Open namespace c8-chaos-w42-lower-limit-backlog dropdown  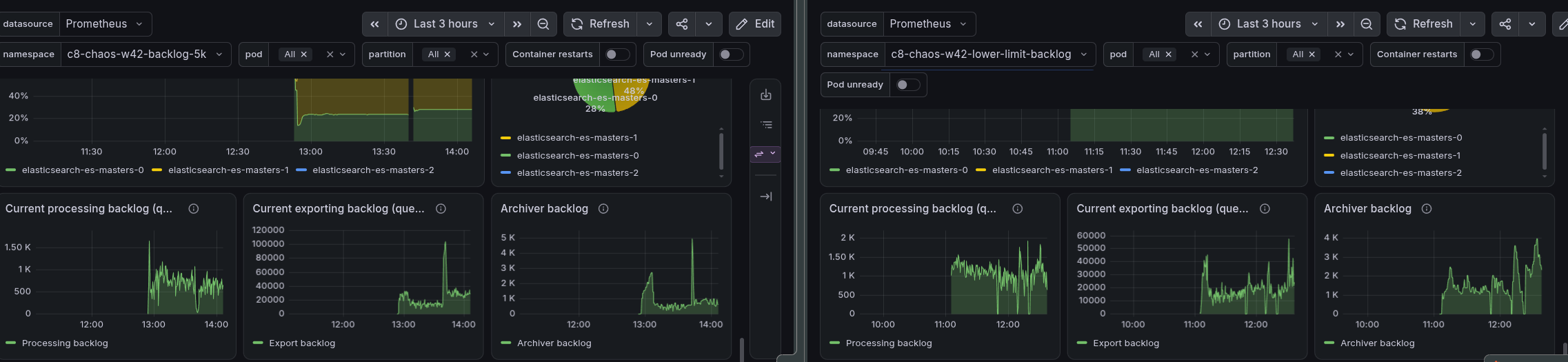point(990,54)
